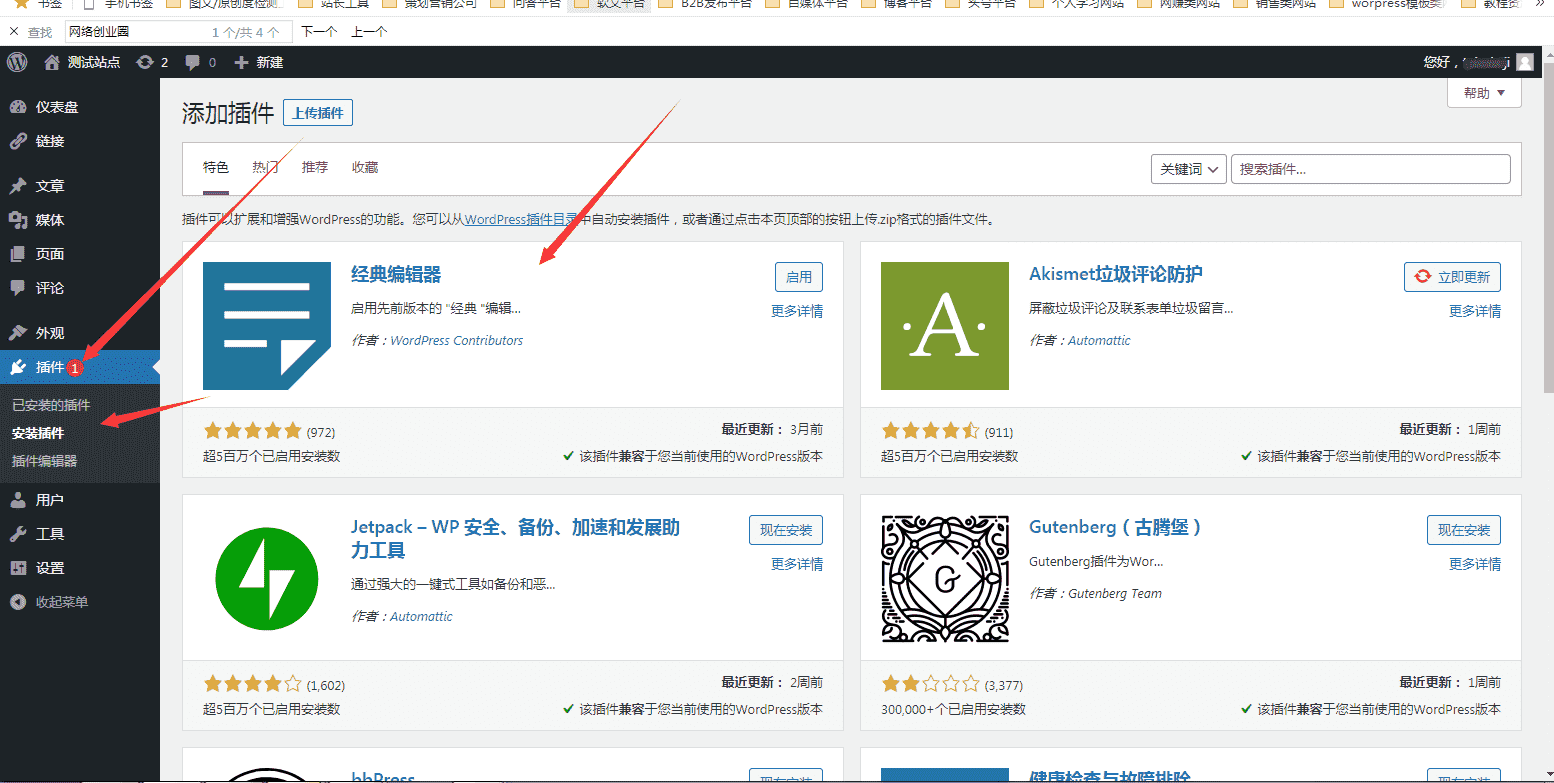Open the Gutenberg Team author link
This screenshot has height=783, width=1554.
[x=1115, y=593]
